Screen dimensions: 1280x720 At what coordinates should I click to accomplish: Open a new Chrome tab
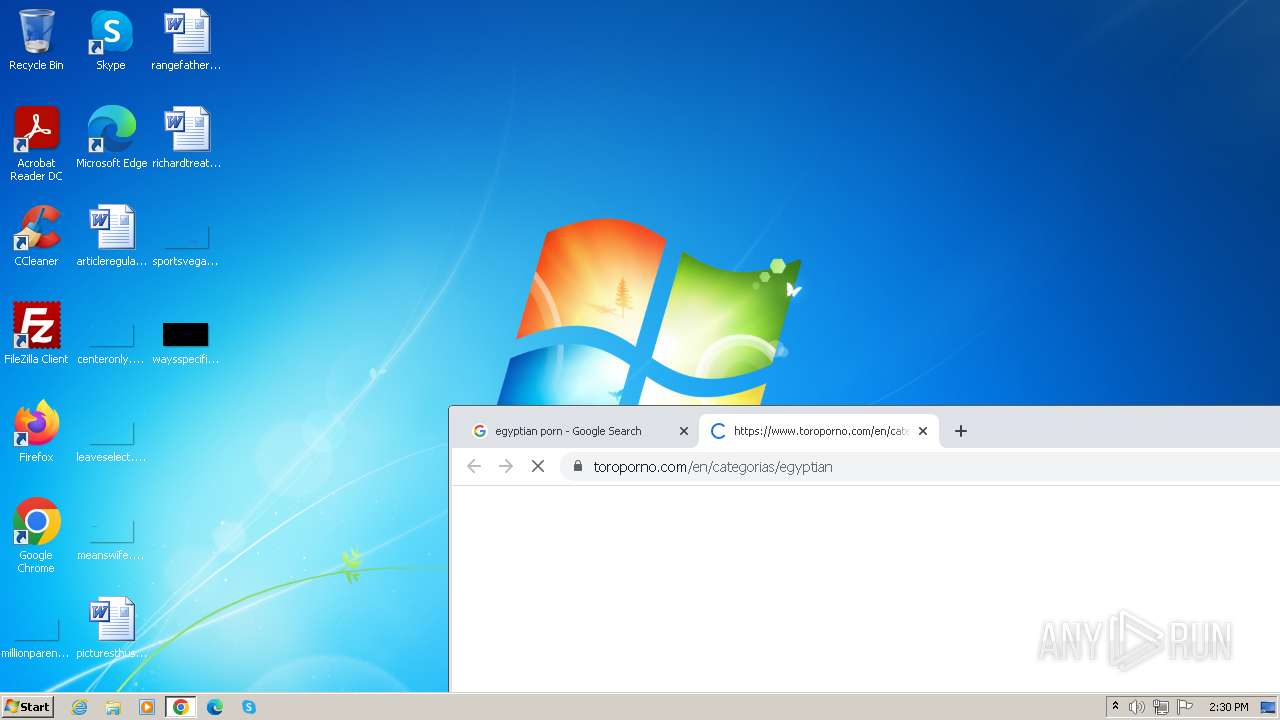[961, 431]
